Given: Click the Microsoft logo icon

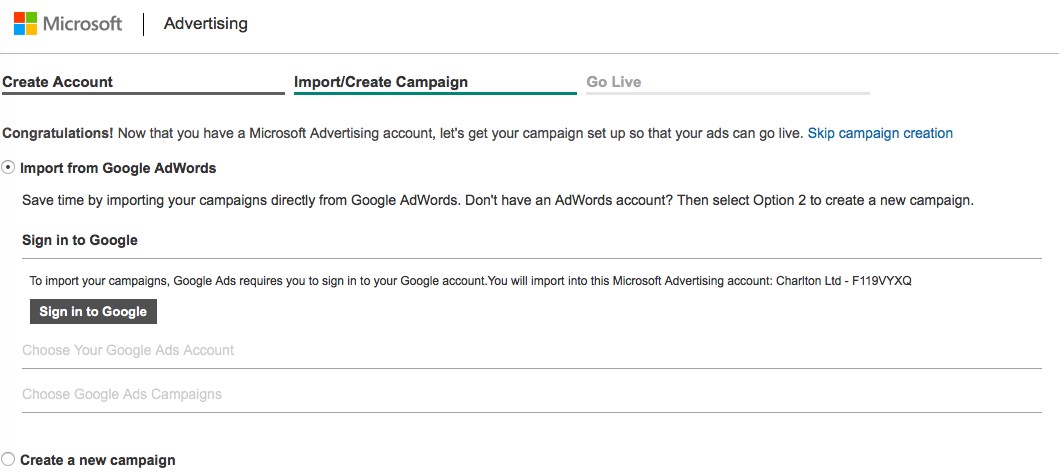Looking at the screenshot, I should coord(25,24).
